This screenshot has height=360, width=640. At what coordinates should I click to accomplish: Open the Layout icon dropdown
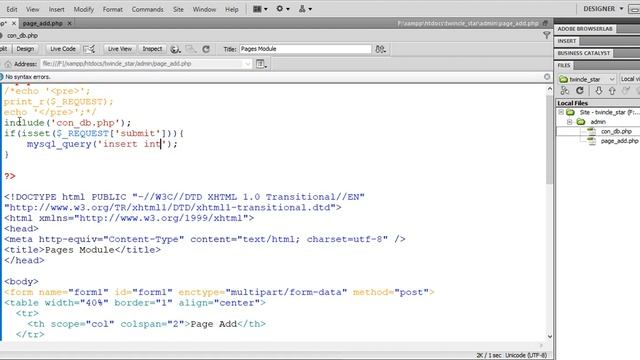(260, 9)
